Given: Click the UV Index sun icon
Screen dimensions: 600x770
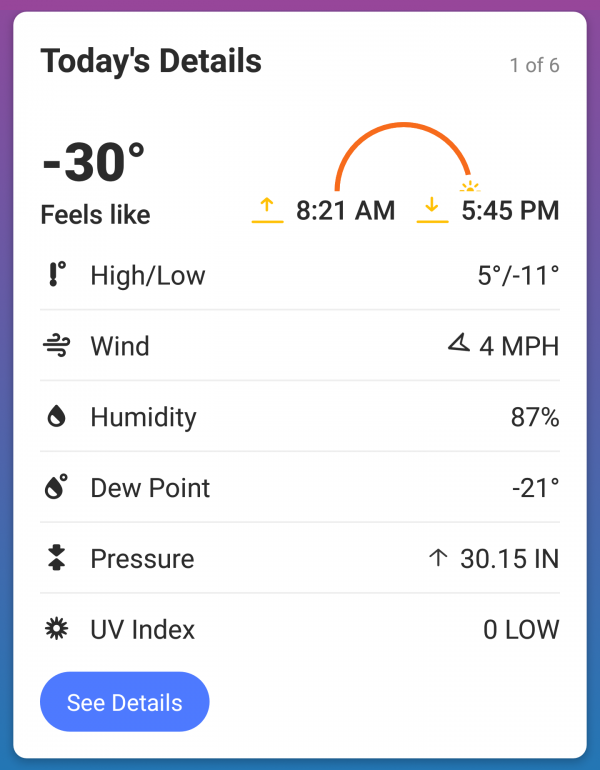Looking at the screenshot, I should [56, 629].
